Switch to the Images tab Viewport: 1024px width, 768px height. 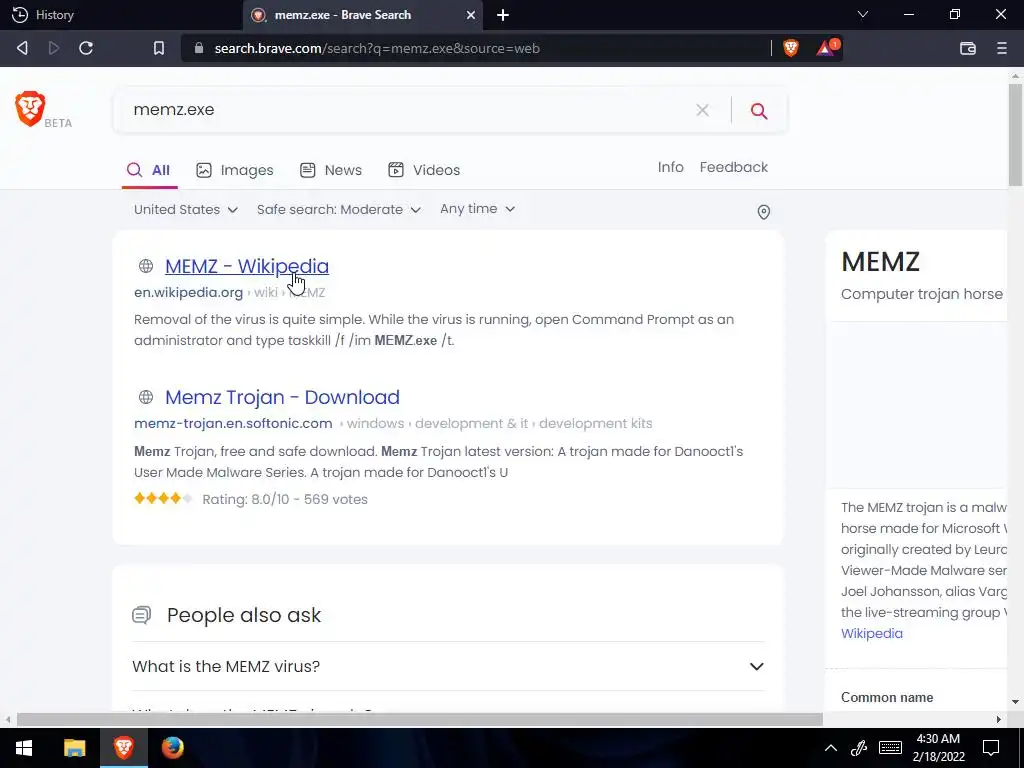click(234, 170)
